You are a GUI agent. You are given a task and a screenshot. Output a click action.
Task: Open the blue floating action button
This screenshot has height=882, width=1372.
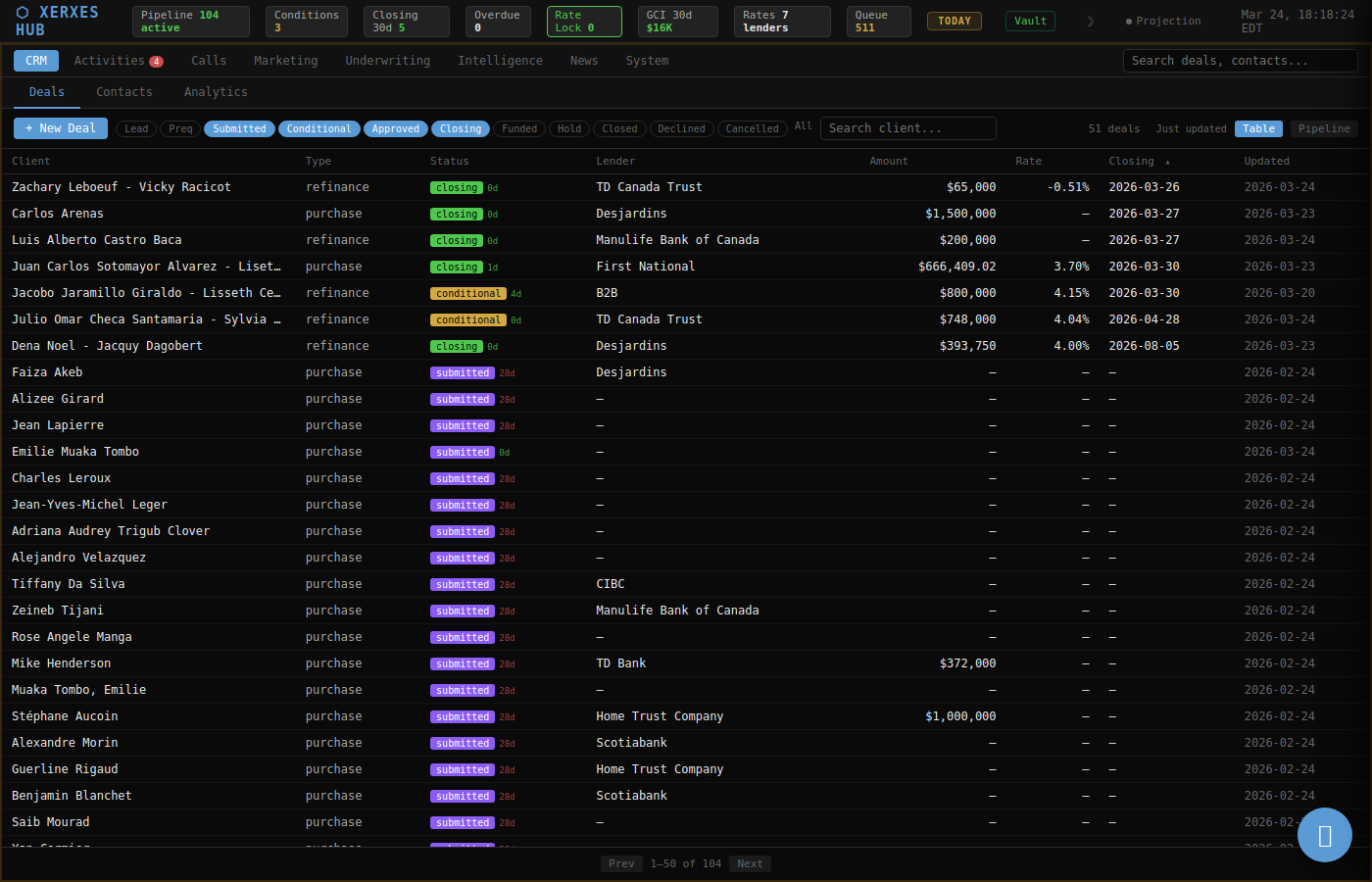pos(1324,835)
